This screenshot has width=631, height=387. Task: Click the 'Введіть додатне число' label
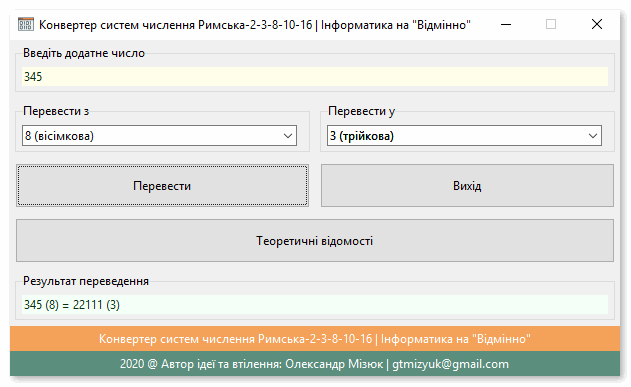[x=84, y=53]
